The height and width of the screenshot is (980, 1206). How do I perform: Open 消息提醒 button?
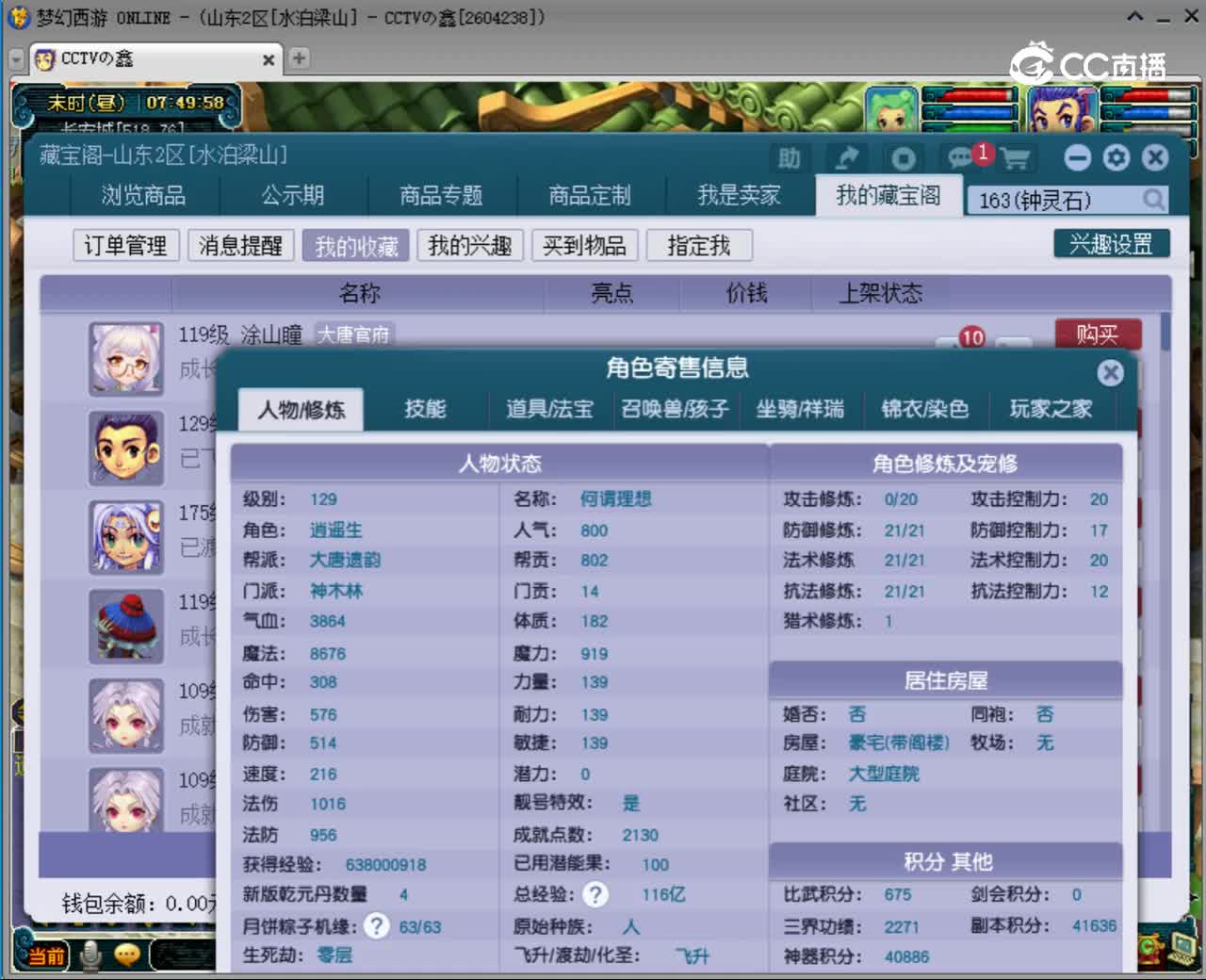point(241,246)
